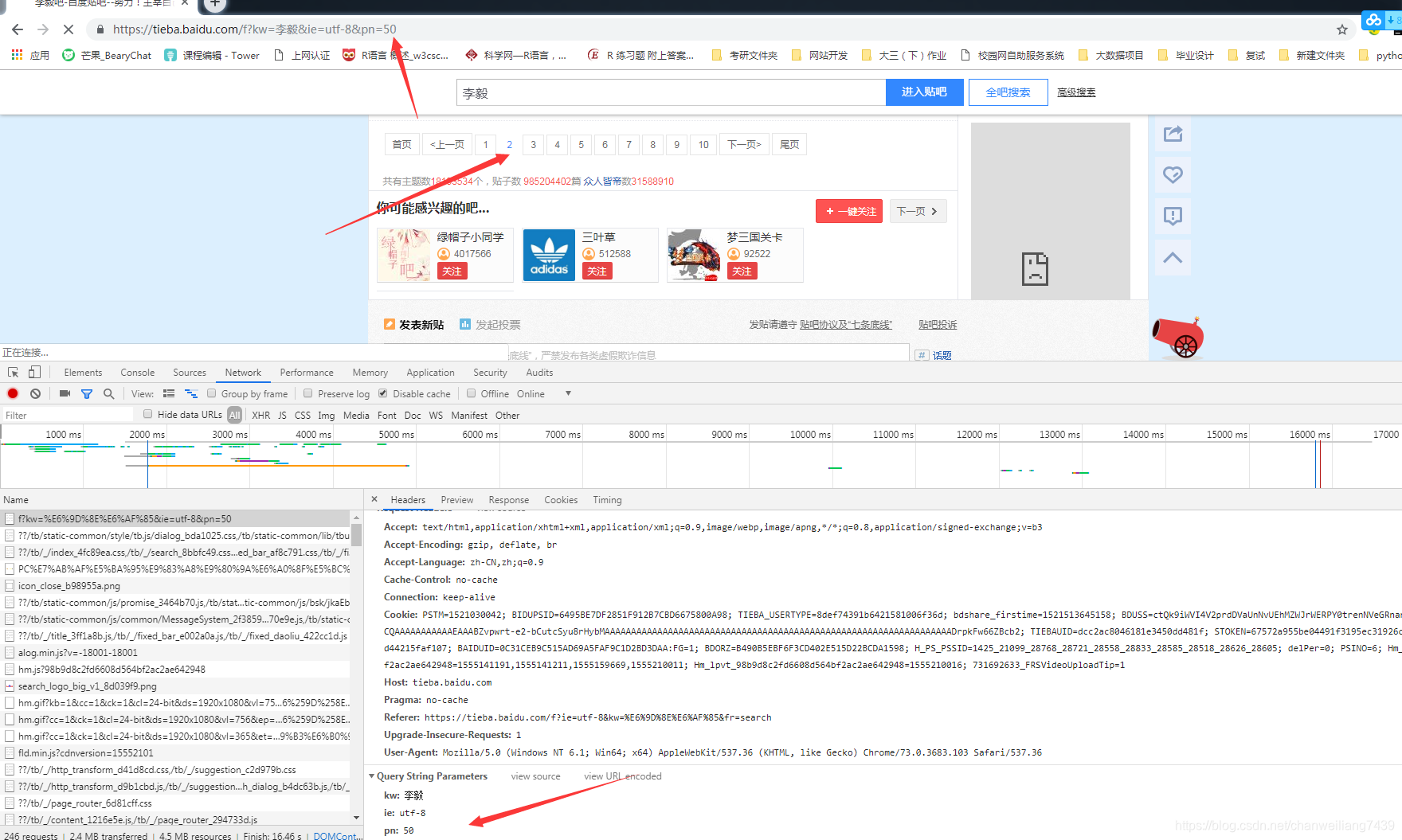This screenshot has width=1402, height=840.
Task: Click the 发起投票 poll icon
Action: click(x=465, y=324)
